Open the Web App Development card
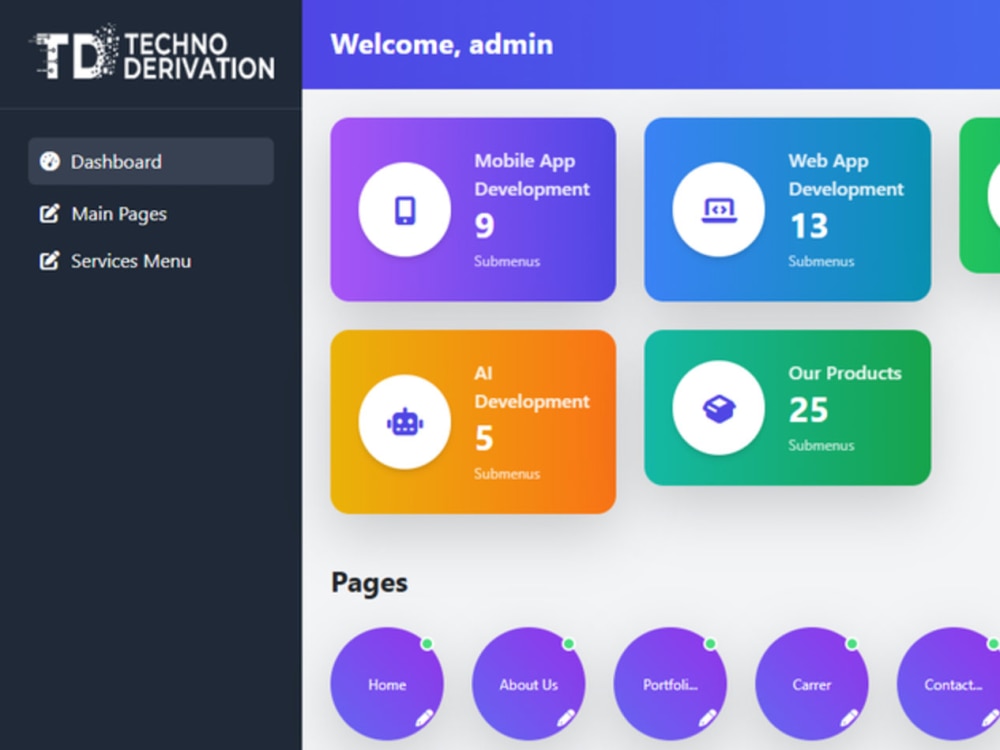The width and height of the screenshot is (1000, 750). 788,209
